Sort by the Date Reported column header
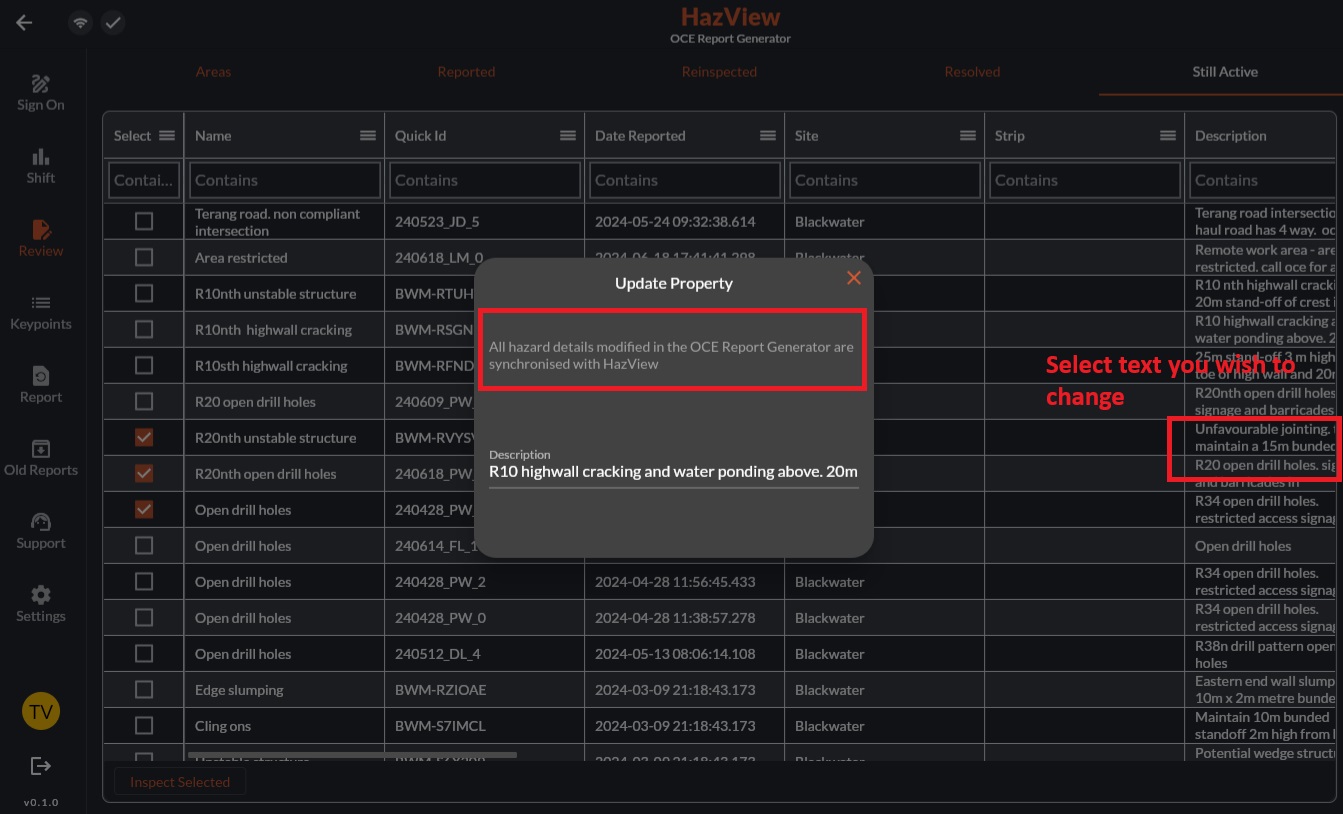The width and height of the screenshot is (1343, 814). (x=640, y=136)
